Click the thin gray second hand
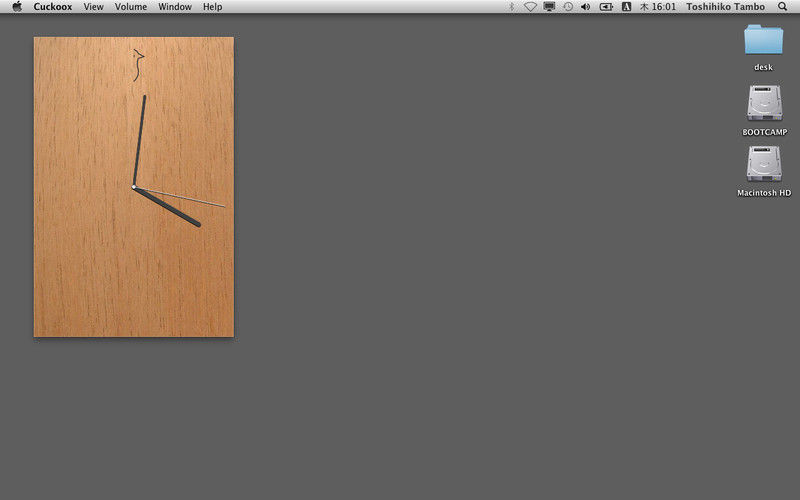 pos(179,197)
